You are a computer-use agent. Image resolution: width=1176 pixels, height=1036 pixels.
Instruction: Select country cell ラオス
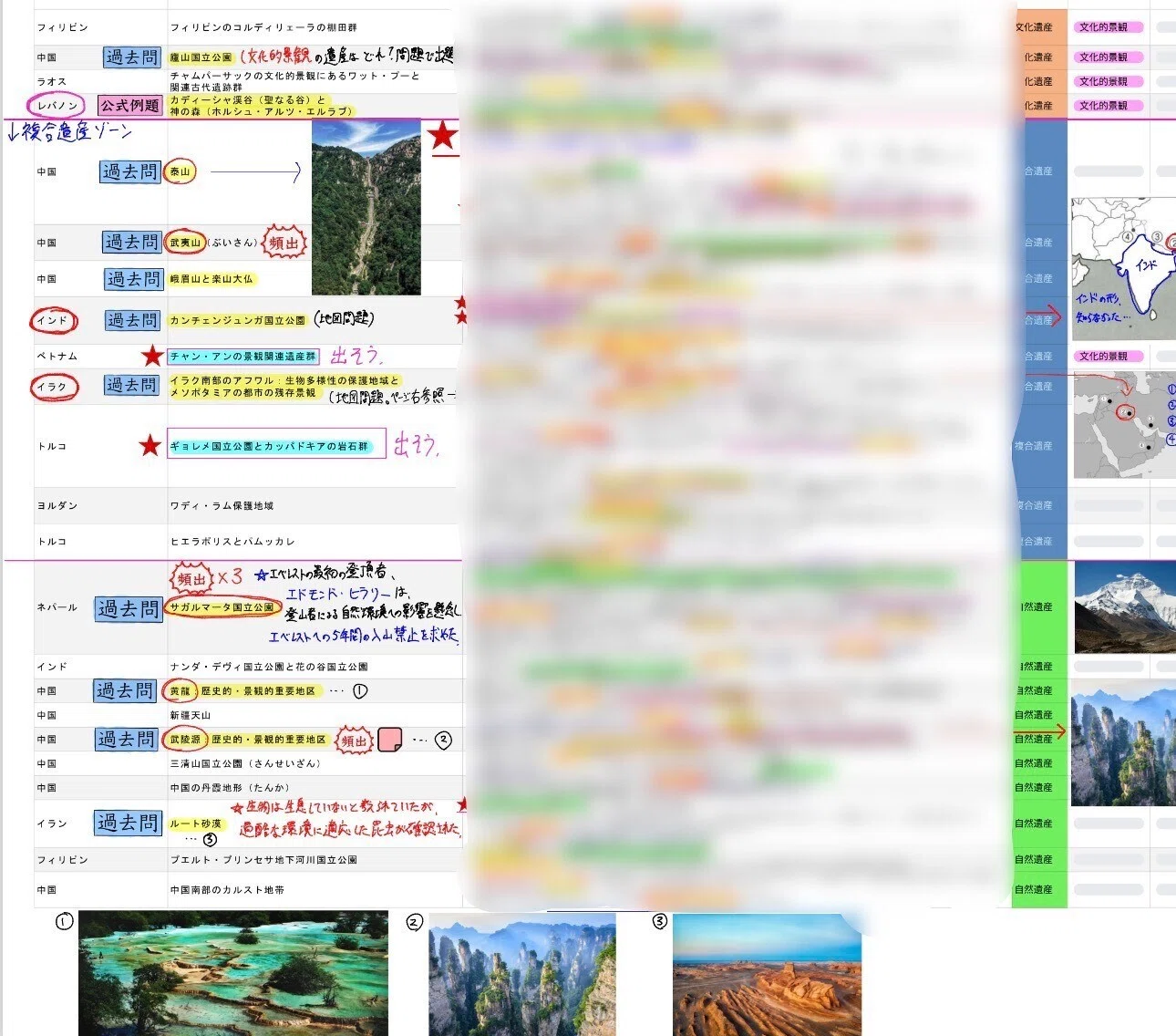click(x=51, y=81)
